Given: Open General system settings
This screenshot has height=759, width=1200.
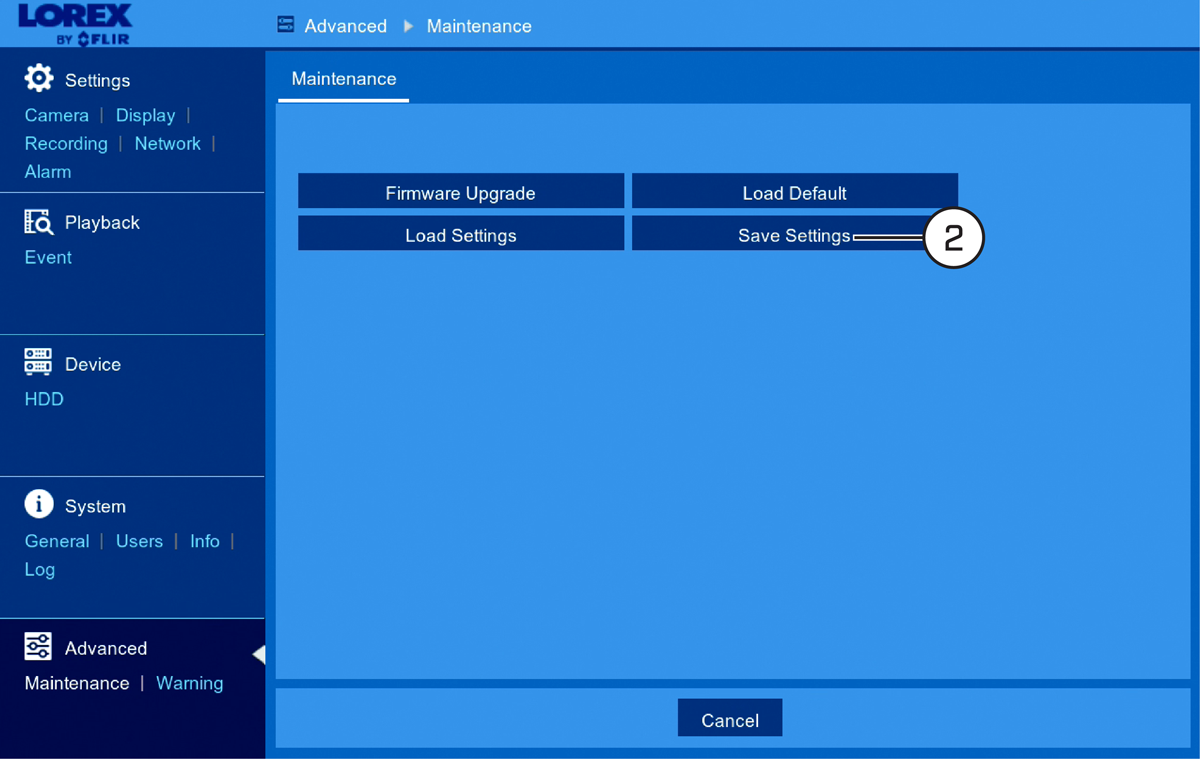Looking at the screenshot, I should click(57, 541).
